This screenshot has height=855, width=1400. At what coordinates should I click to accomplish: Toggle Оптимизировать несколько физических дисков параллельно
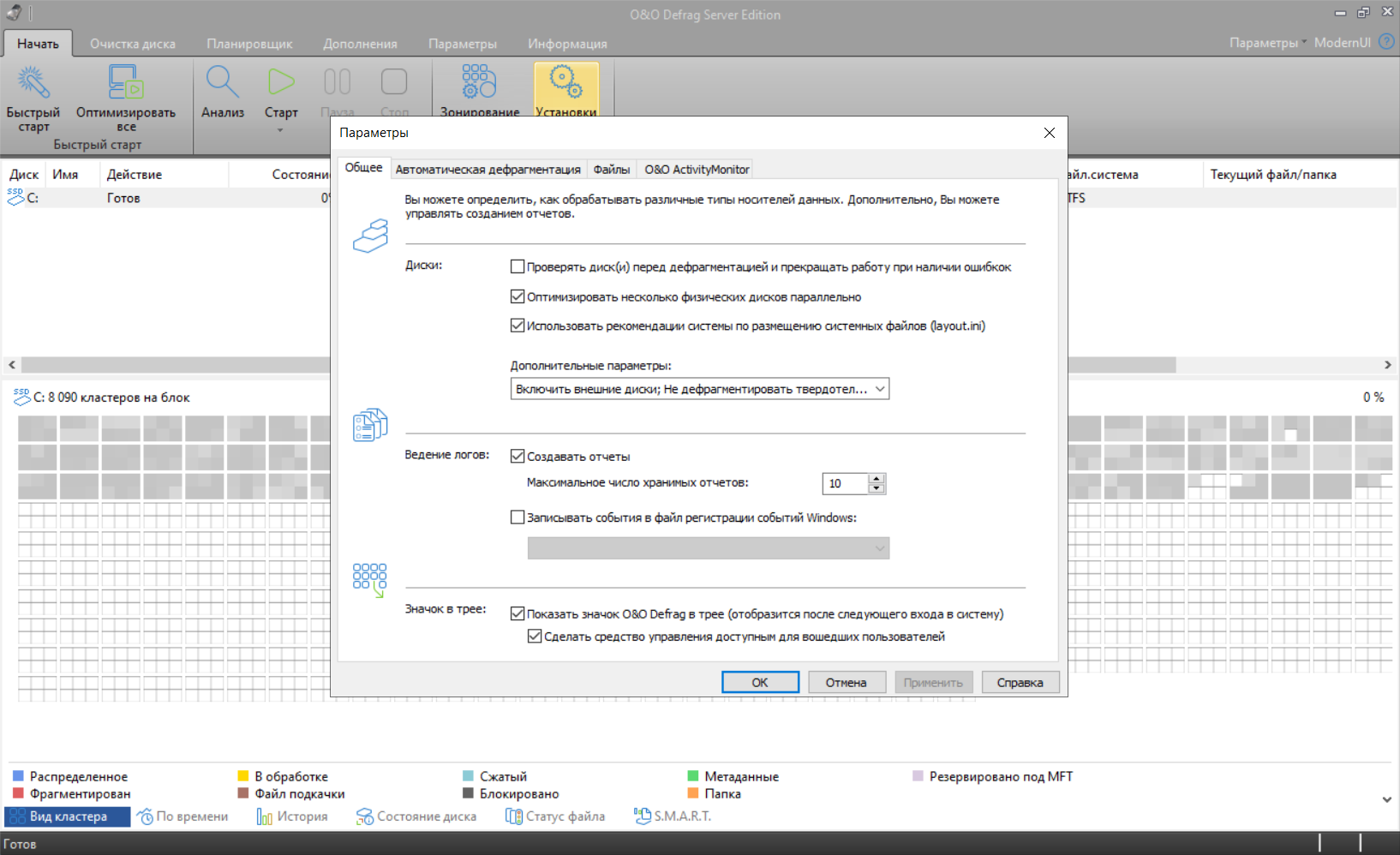(x=518, y=296)
